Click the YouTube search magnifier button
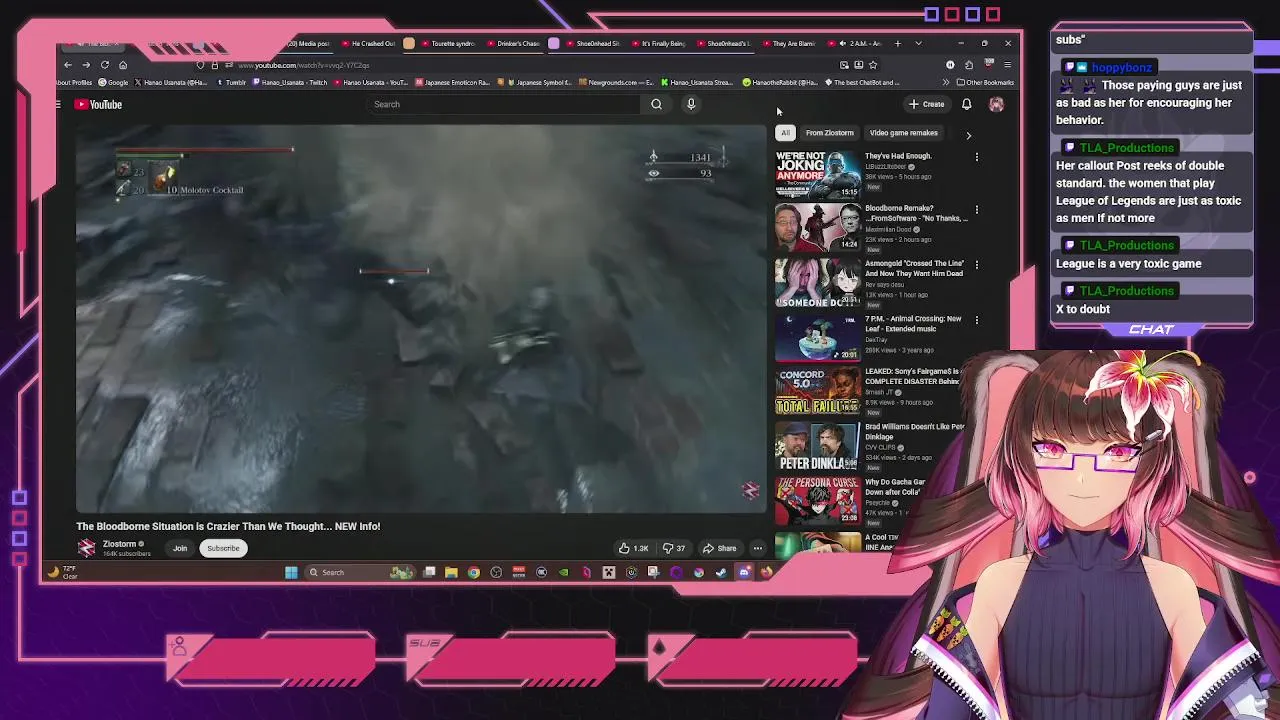 pyautogui.click(x=656, y=104)
